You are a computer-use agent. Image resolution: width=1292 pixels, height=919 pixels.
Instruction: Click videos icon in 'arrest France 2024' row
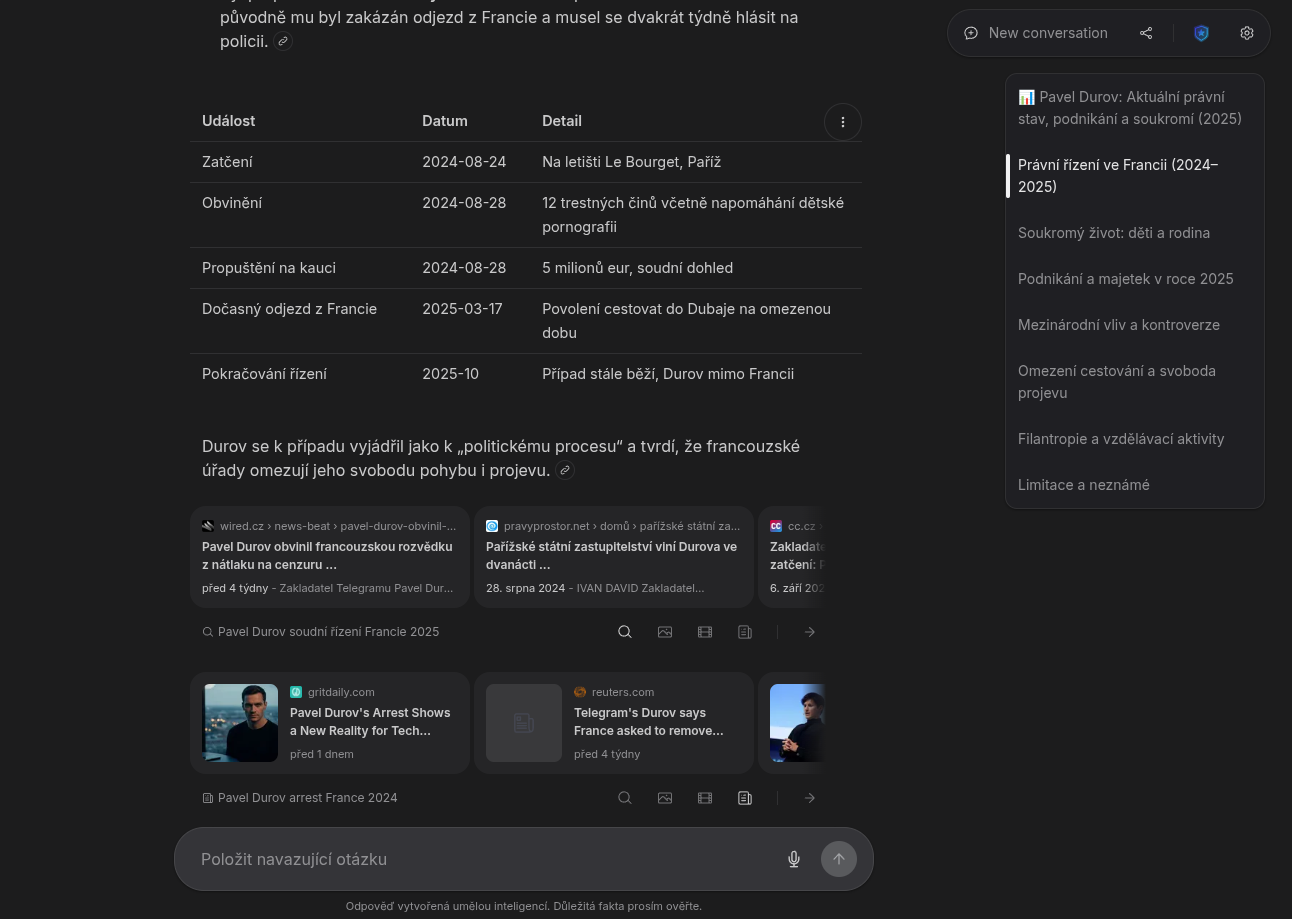tap(705, 798)
